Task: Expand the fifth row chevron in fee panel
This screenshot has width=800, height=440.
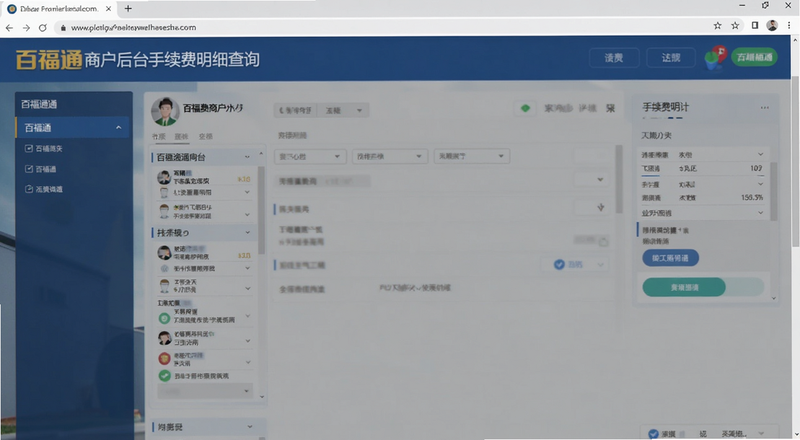Action: 760,213
